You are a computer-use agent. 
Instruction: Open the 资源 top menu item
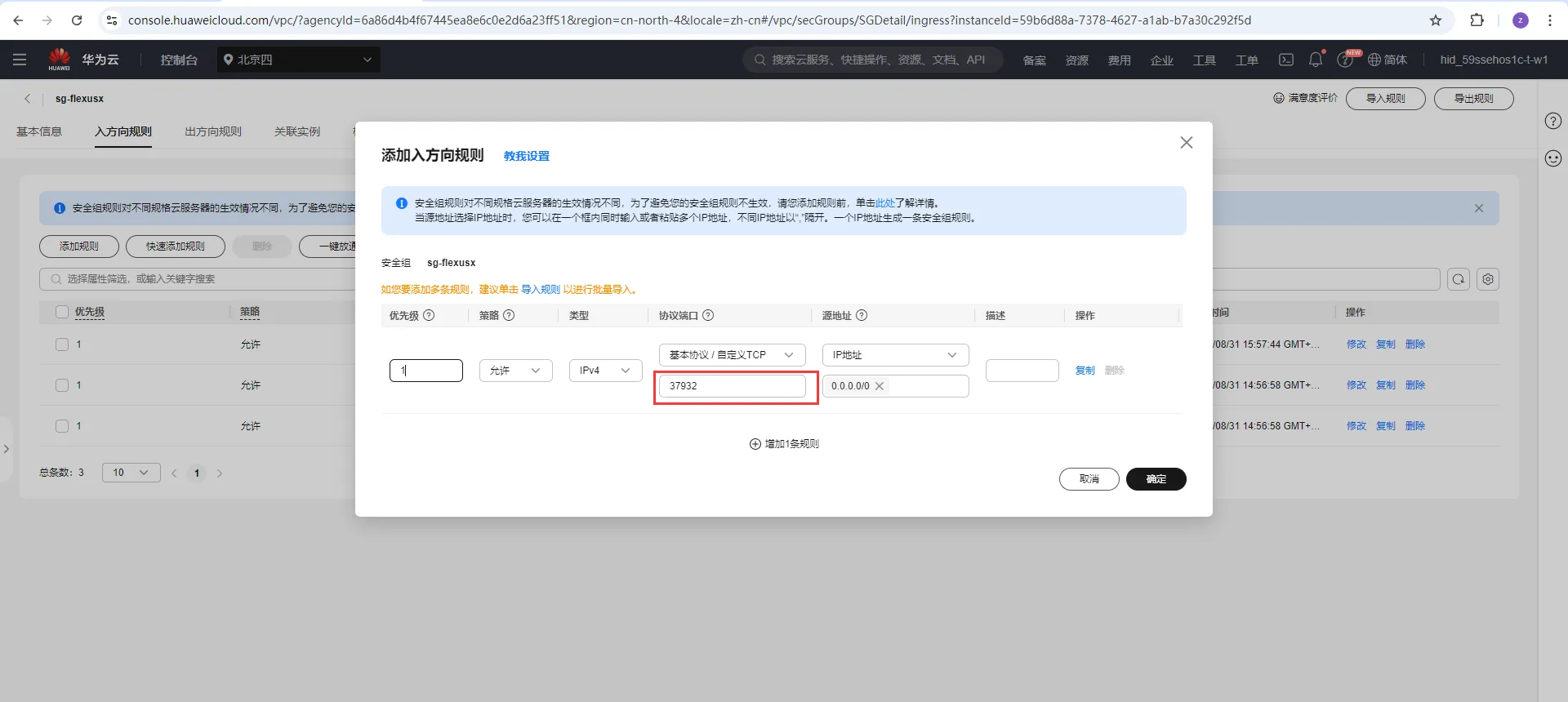tap(1077, 60)
